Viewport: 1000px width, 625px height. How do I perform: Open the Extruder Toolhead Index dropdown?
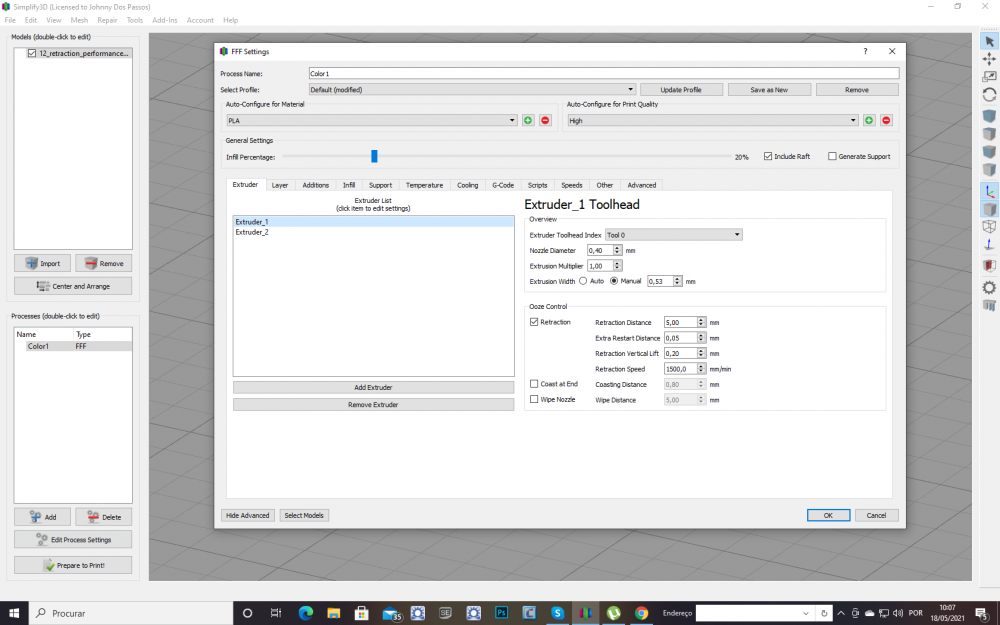tap(673, 235)
